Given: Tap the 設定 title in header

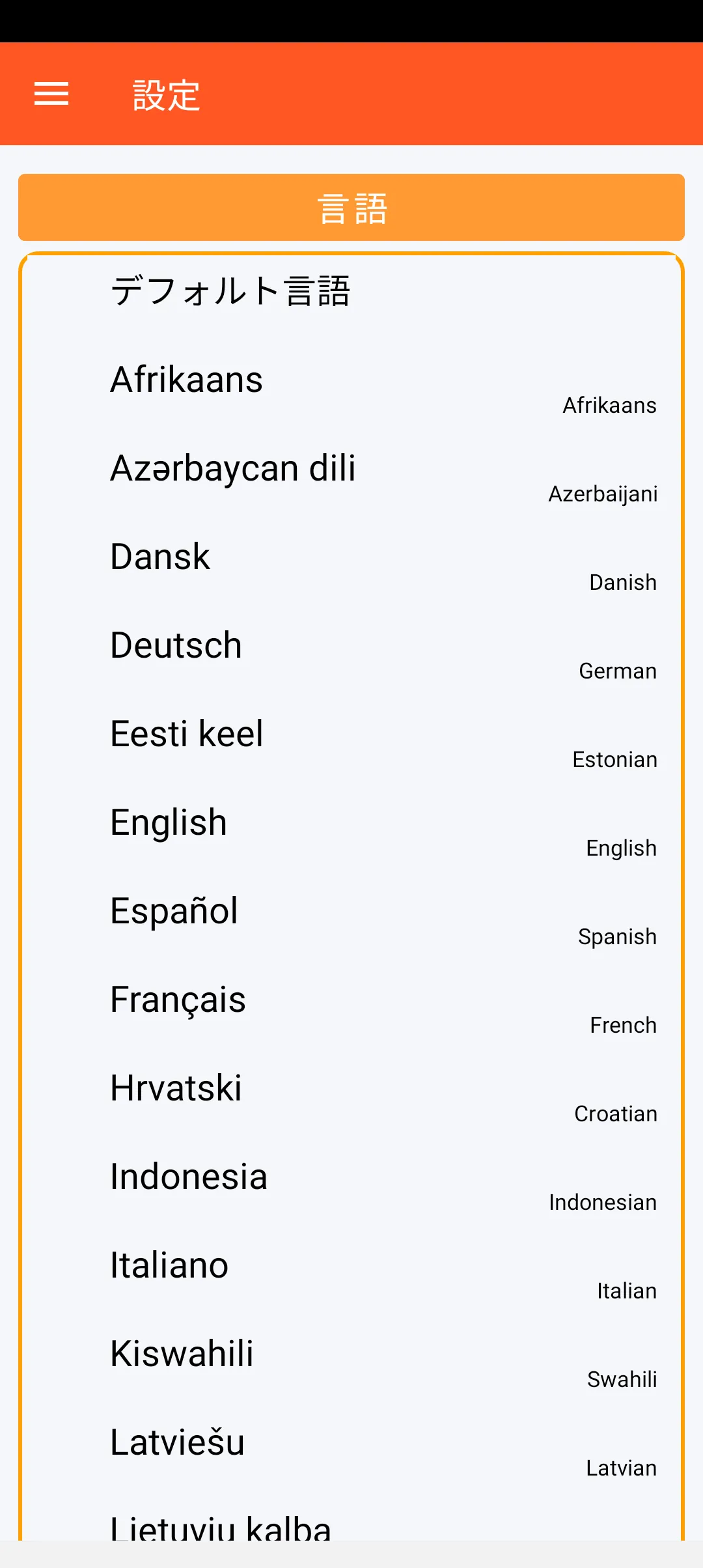Looking at the screenshot, I should (x=166, y=95).
